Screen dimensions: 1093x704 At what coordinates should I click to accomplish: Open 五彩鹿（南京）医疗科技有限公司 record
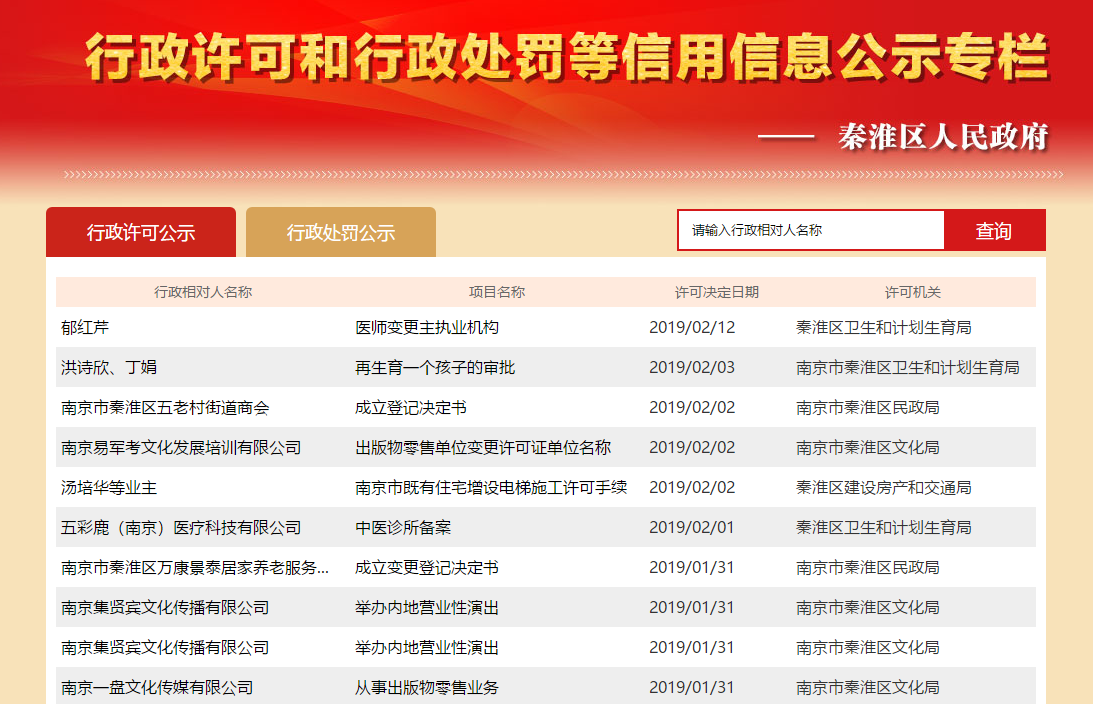tap(181, 528)
